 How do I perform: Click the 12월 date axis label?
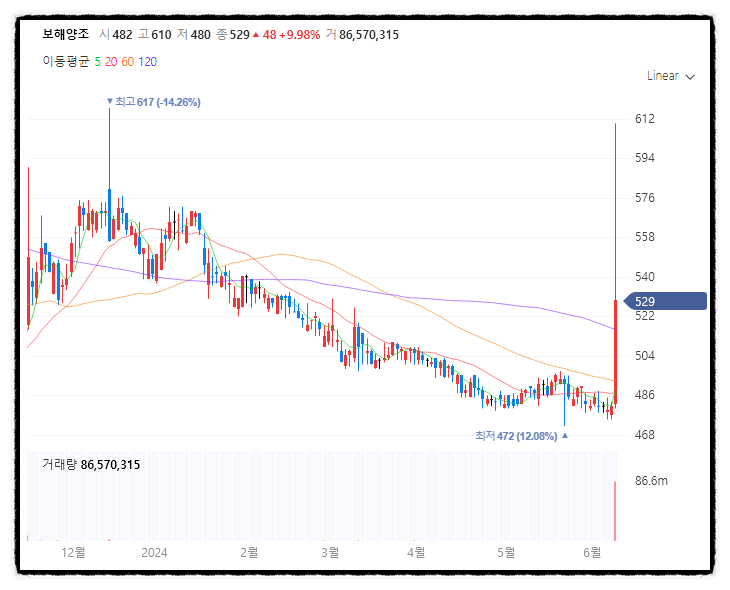point(73,552)
